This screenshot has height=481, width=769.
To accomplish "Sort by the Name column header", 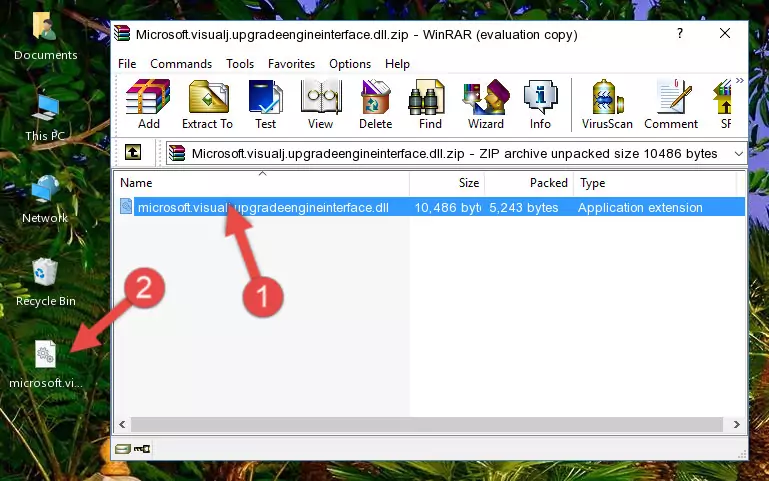I will [x=262, y=183].
